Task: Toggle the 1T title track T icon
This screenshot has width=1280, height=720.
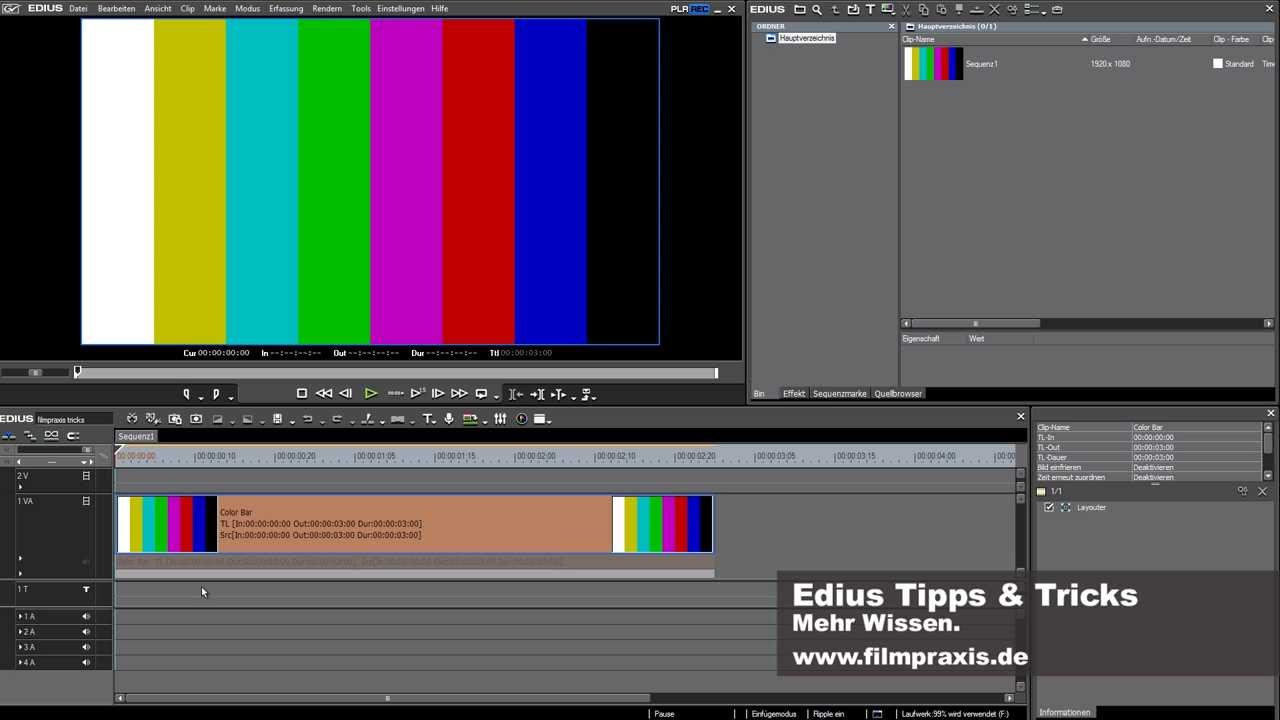Action: (86, 590)
